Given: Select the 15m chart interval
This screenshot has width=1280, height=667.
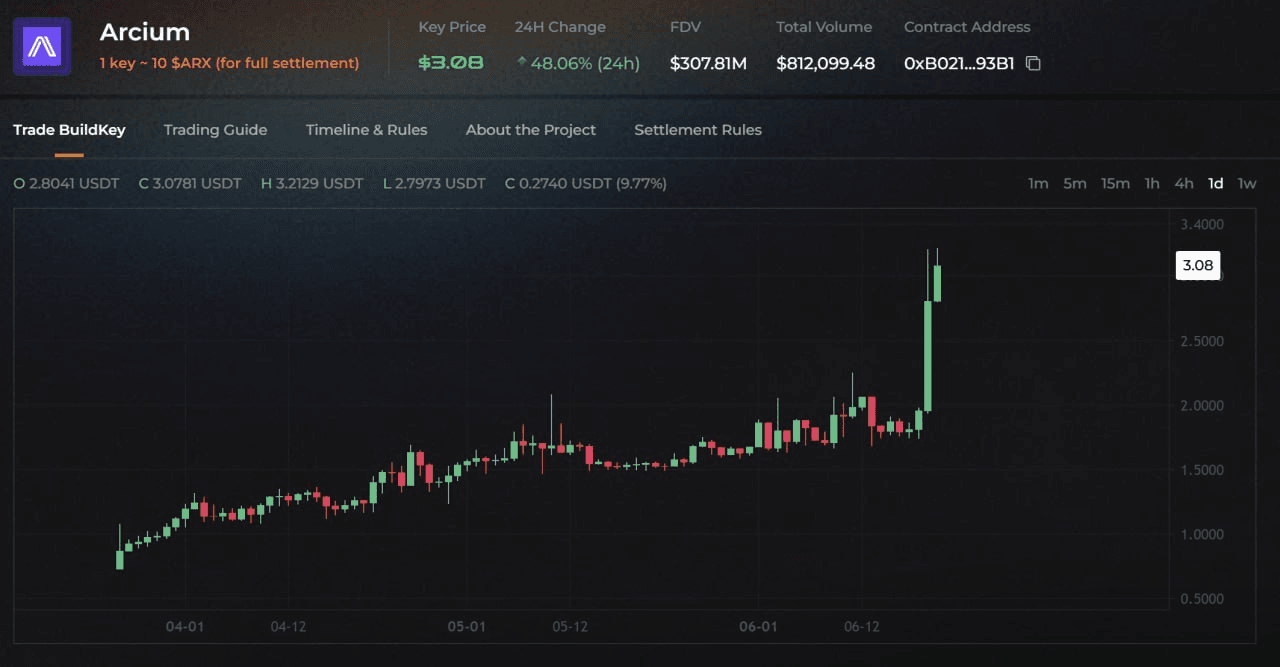Looking at the screenshot, I should point(1115,183).
